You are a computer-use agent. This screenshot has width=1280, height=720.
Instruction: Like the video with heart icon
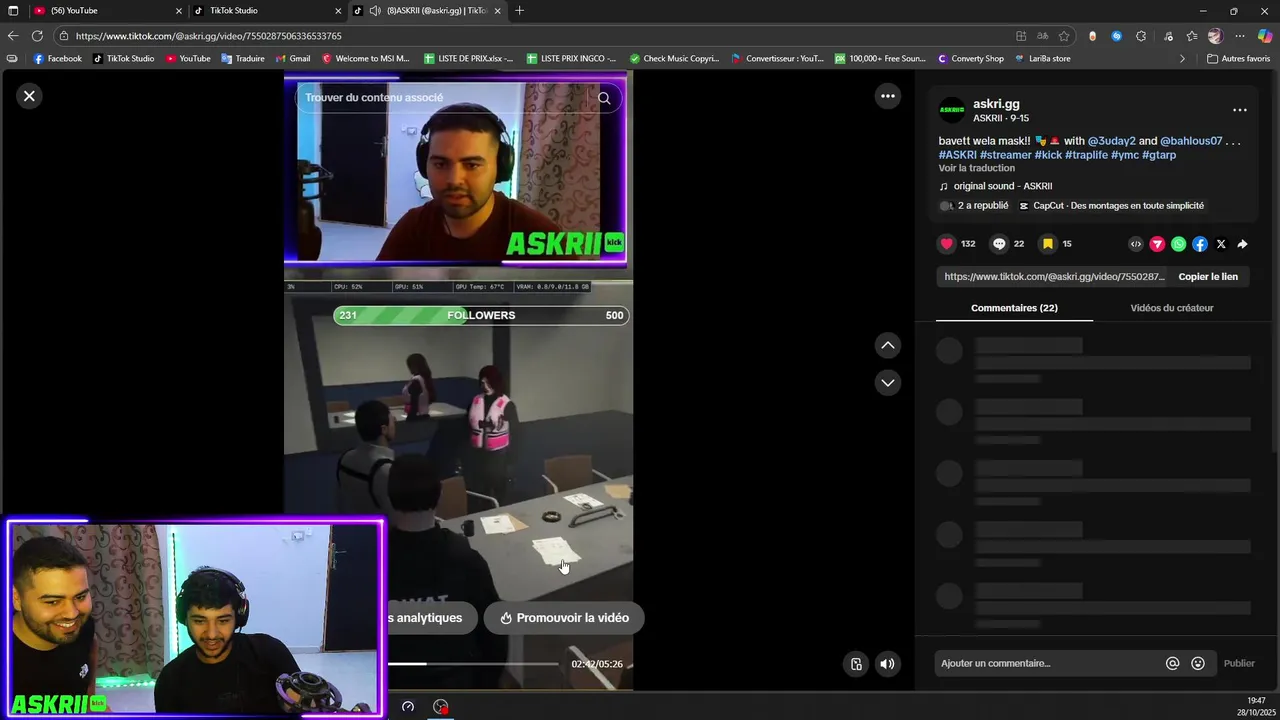pos(946,244)
